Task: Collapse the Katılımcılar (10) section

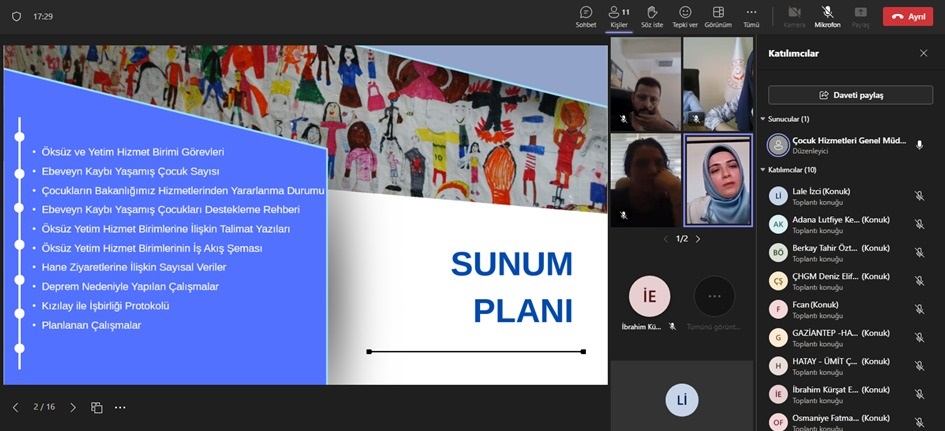Action: (762, 170)
